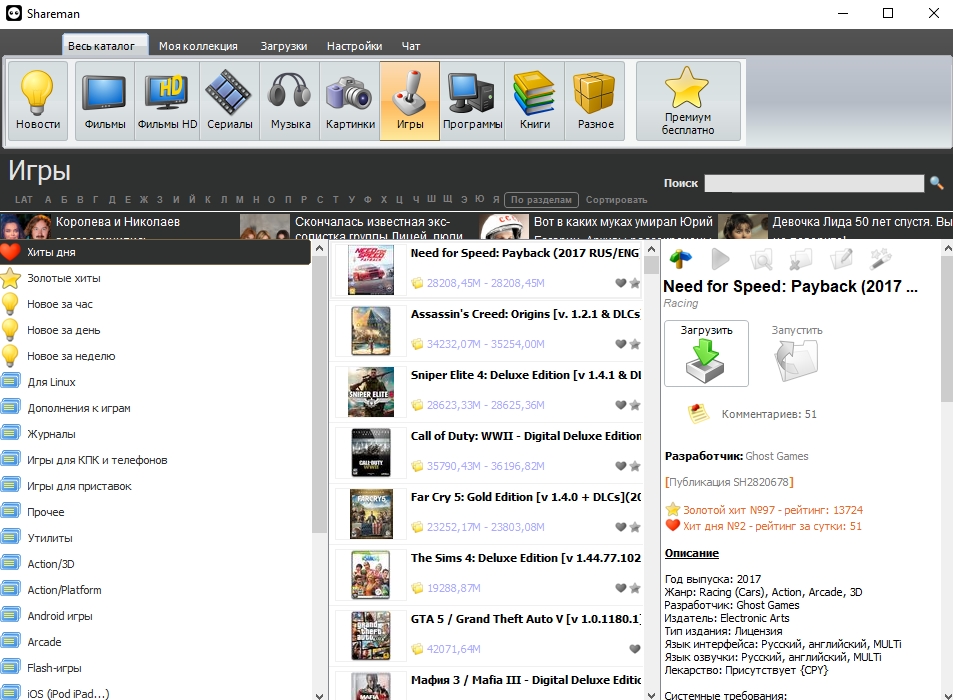The width and height of the screenshot is (953, 700).
Task: Open the Android игры section
Action: click(x=155, y=616)
